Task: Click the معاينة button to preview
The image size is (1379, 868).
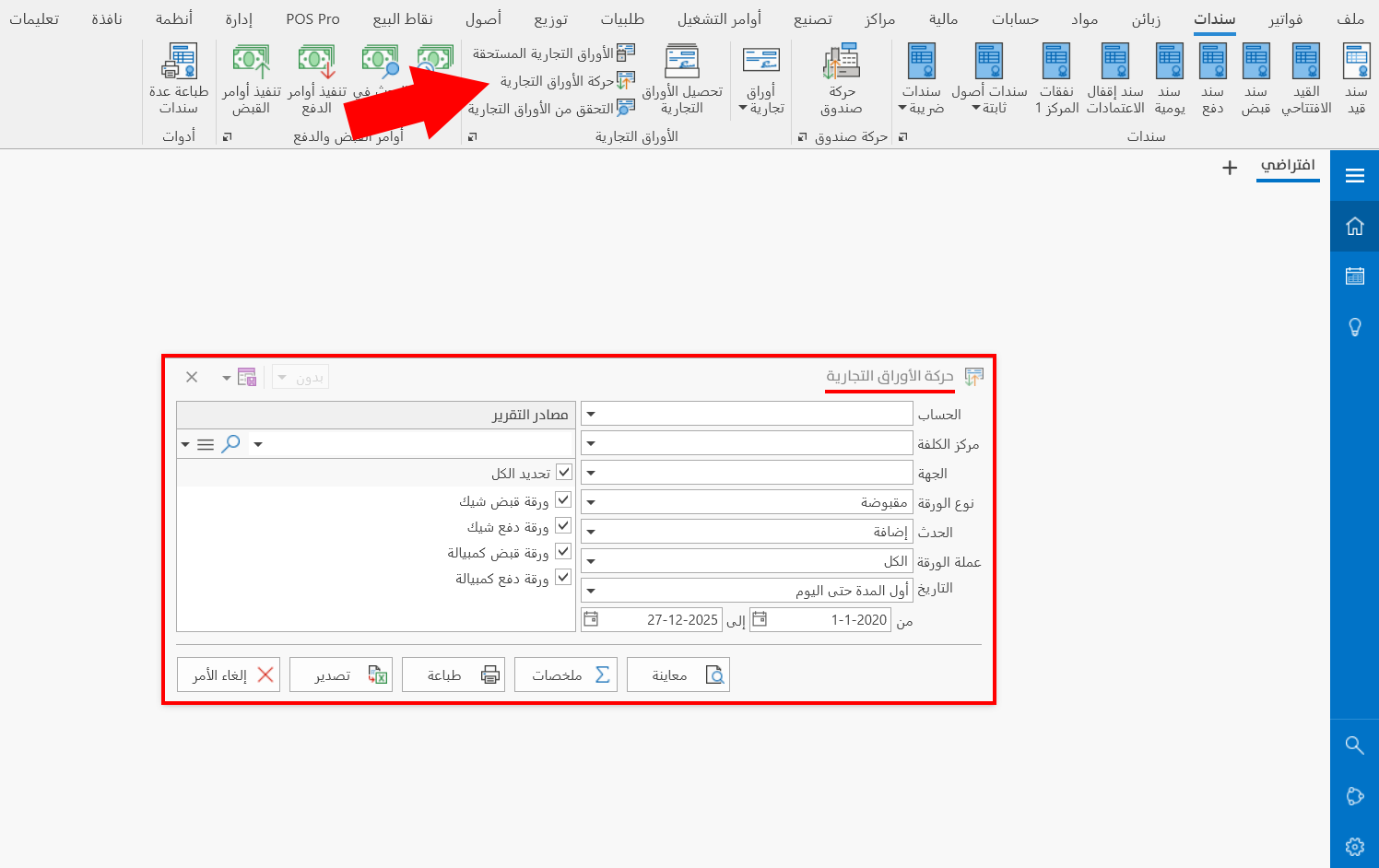Action: pyautogui.click(x=678, y=674)
